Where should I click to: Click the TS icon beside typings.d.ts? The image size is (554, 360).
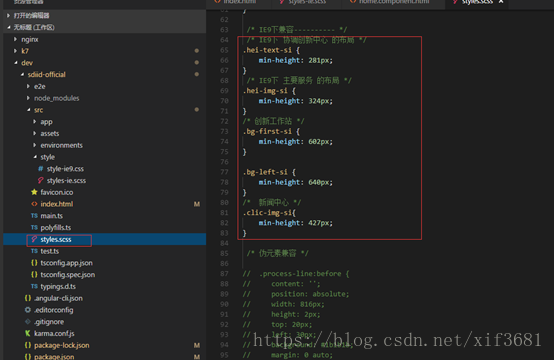coord(34,286)
